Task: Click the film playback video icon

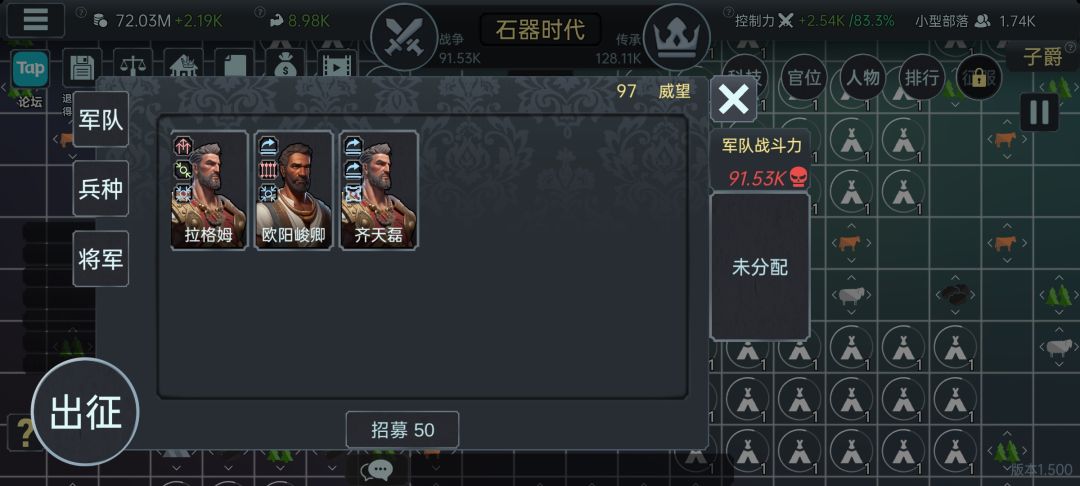Action: (x=337, y=67)
